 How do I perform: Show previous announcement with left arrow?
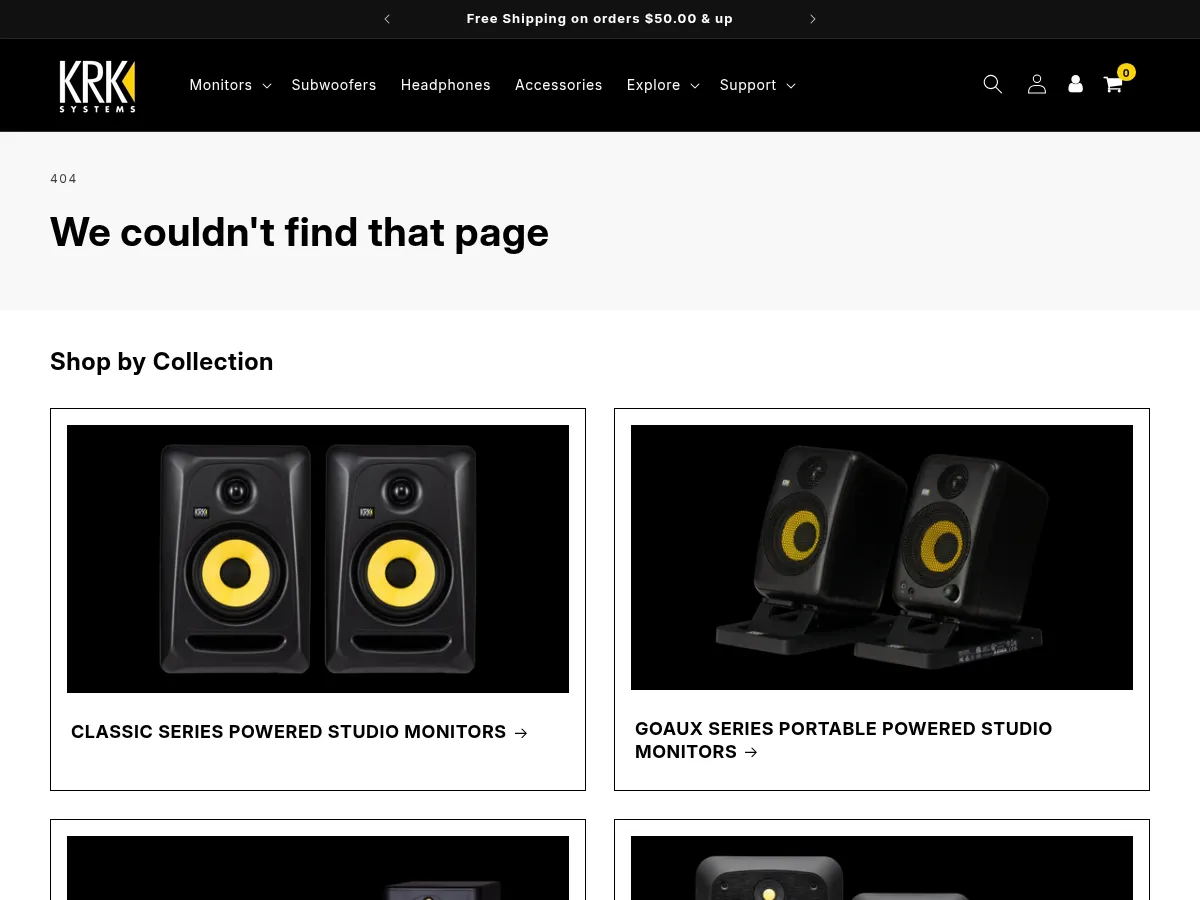tap(387, 19)
